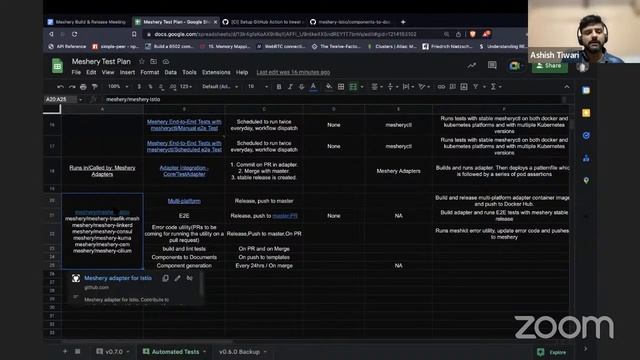The image size is (640, 360).
Task: Click the activity trend icon in header
Action: coord(472,65)
